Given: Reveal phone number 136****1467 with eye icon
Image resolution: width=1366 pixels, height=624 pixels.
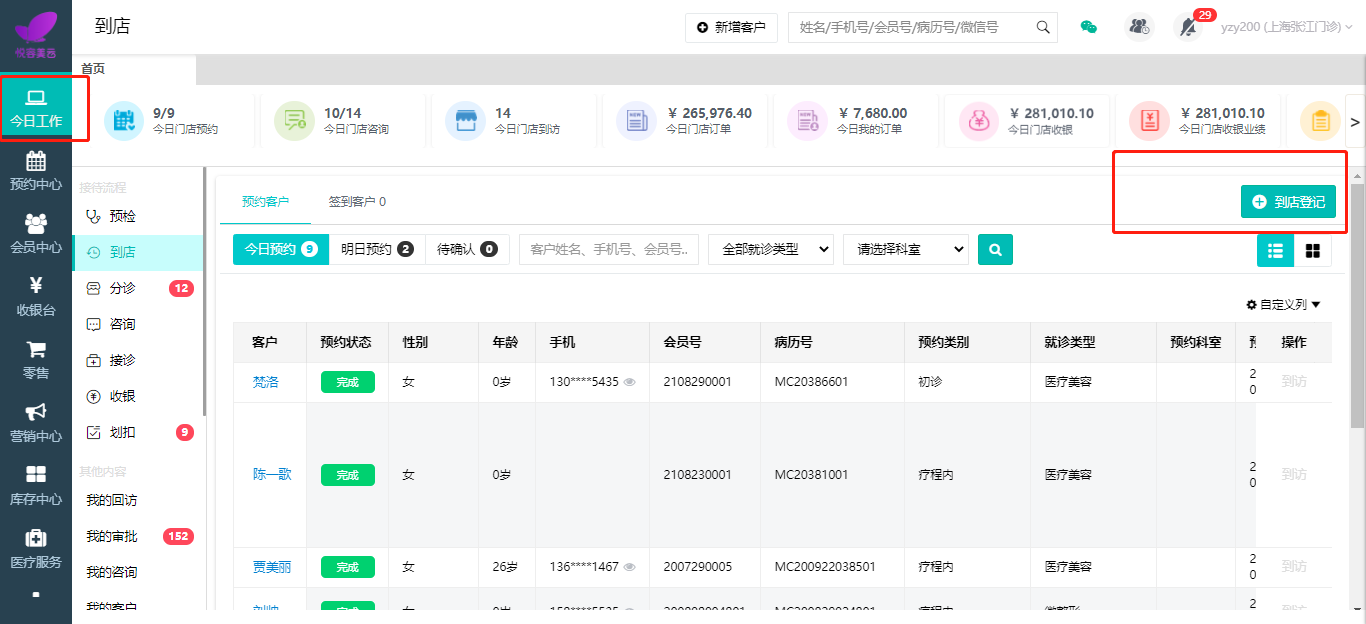Looking at the screenshot, I should click(x=630, y=567).
